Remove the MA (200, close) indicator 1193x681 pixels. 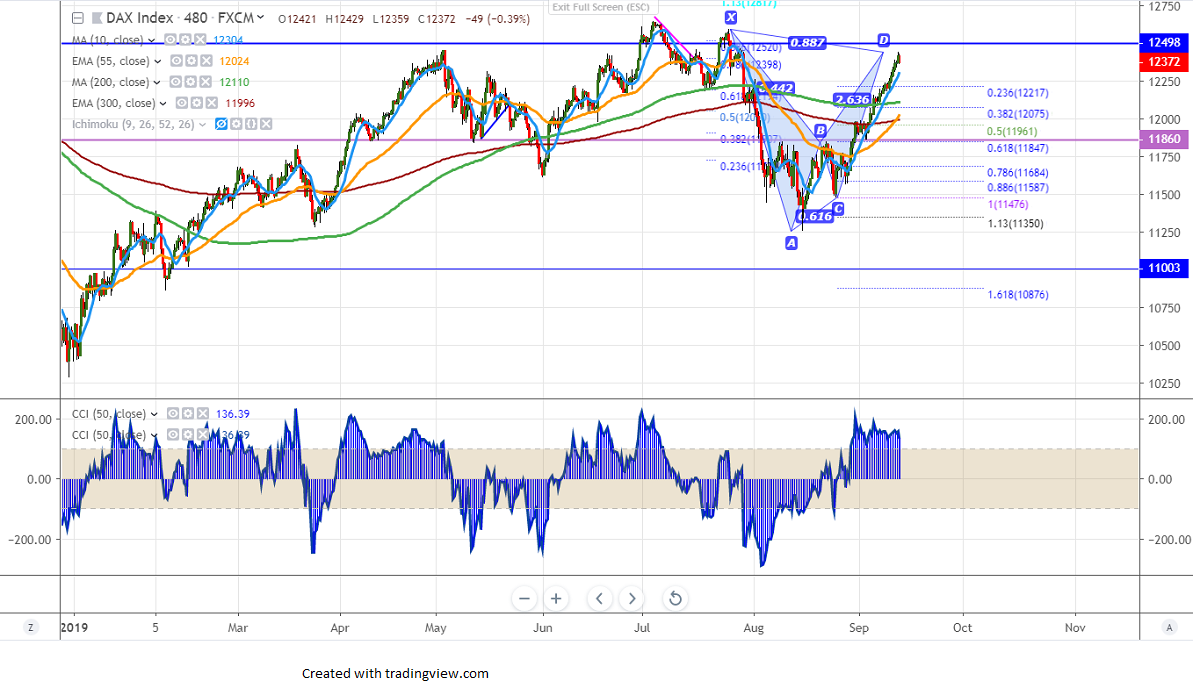tap(205, 82)
